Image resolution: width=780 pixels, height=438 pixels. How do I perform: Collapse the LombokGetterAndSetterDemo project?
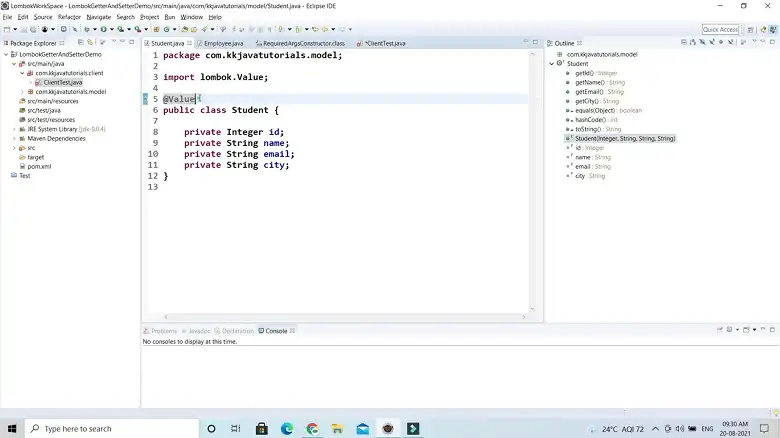(6, 54)
